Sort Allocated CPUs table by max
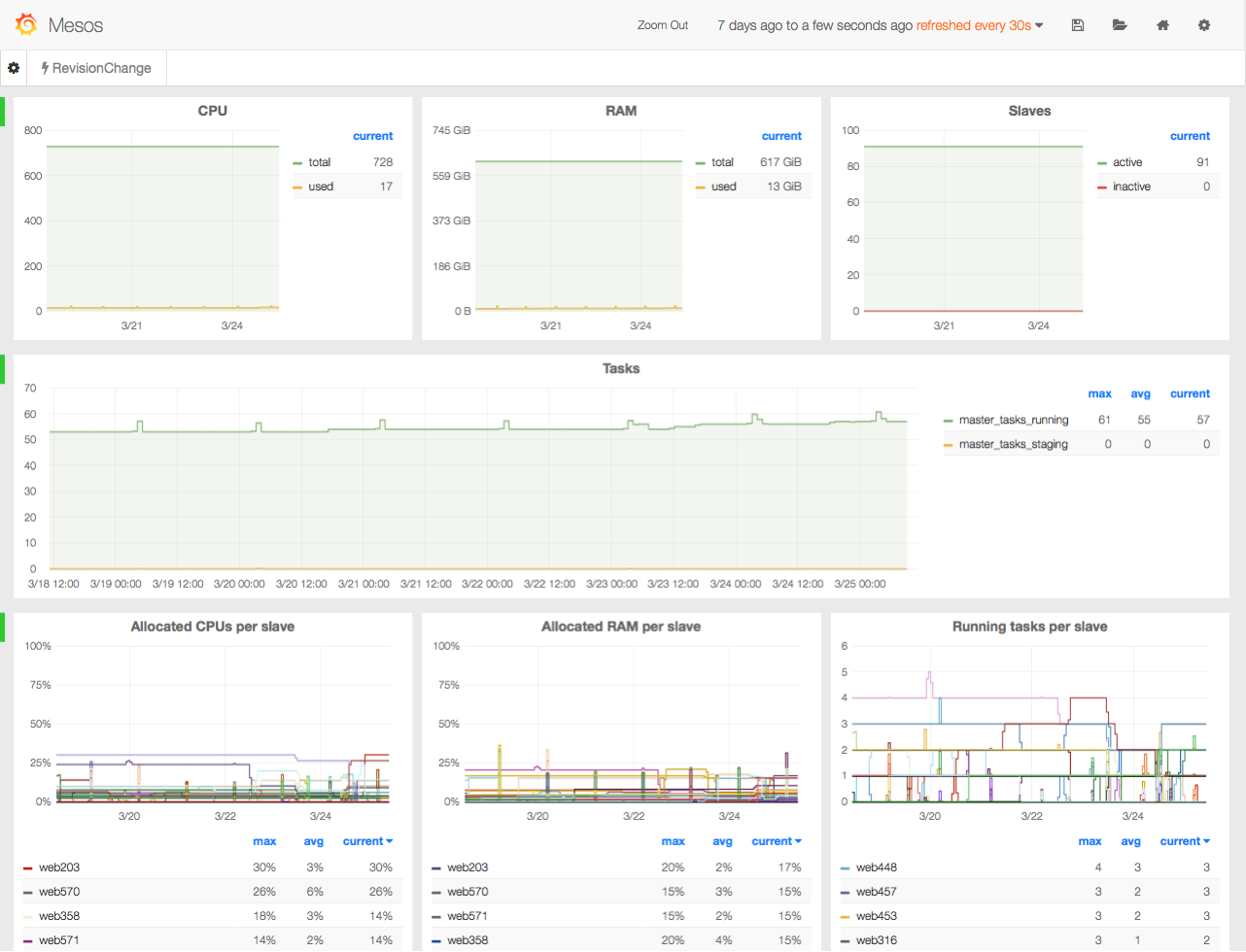Viewport: 1246px width, 952px height. pos(264,841)
